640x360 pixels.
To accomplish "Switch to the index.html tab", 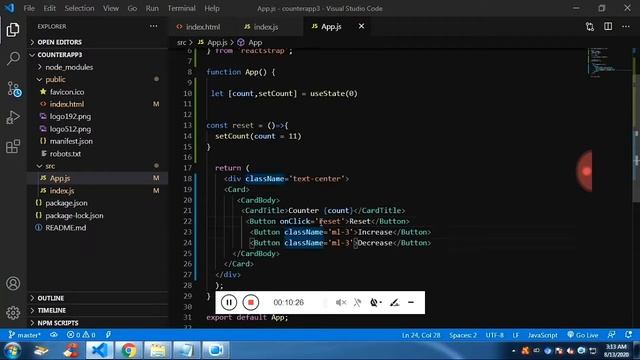I will (x=199, y=27).
